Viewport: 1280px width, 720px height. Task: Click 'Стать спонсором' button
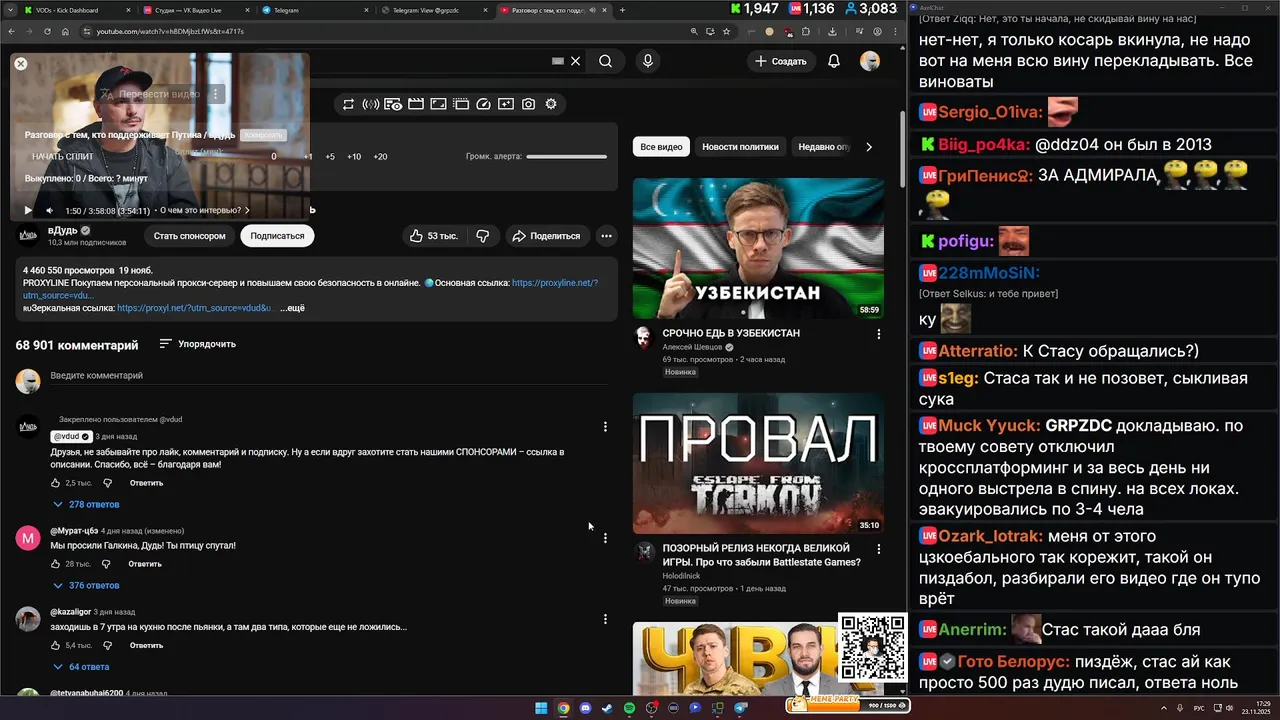coord(189,236)
